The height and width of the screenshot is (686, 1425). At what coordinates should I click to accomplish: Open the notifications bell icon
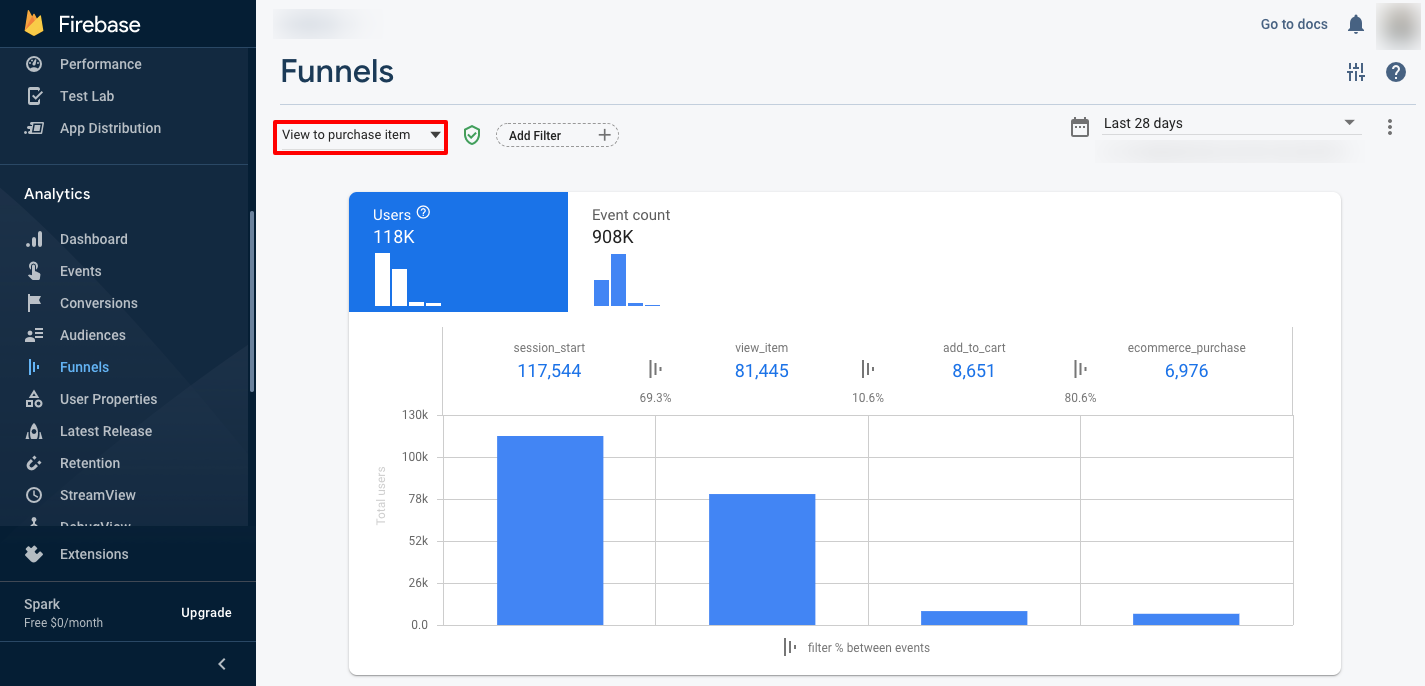pyautogui.click(x=1356, y=24)
